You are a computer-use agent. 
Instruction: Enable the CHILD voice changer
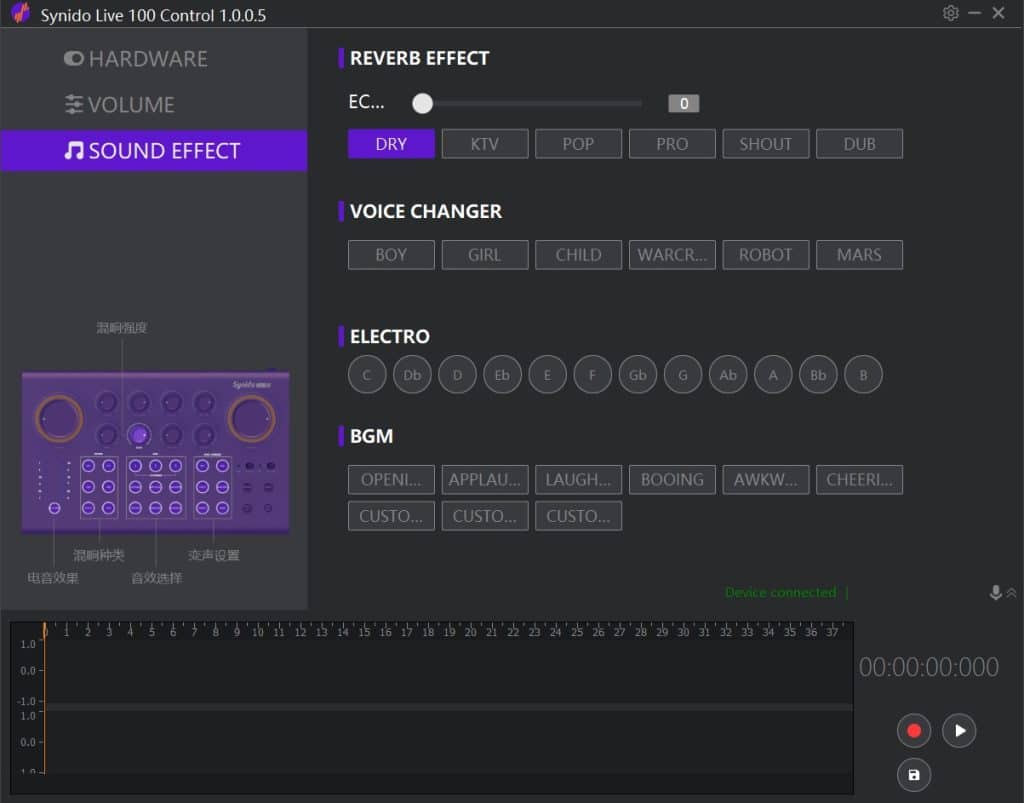tap(578, 255)
